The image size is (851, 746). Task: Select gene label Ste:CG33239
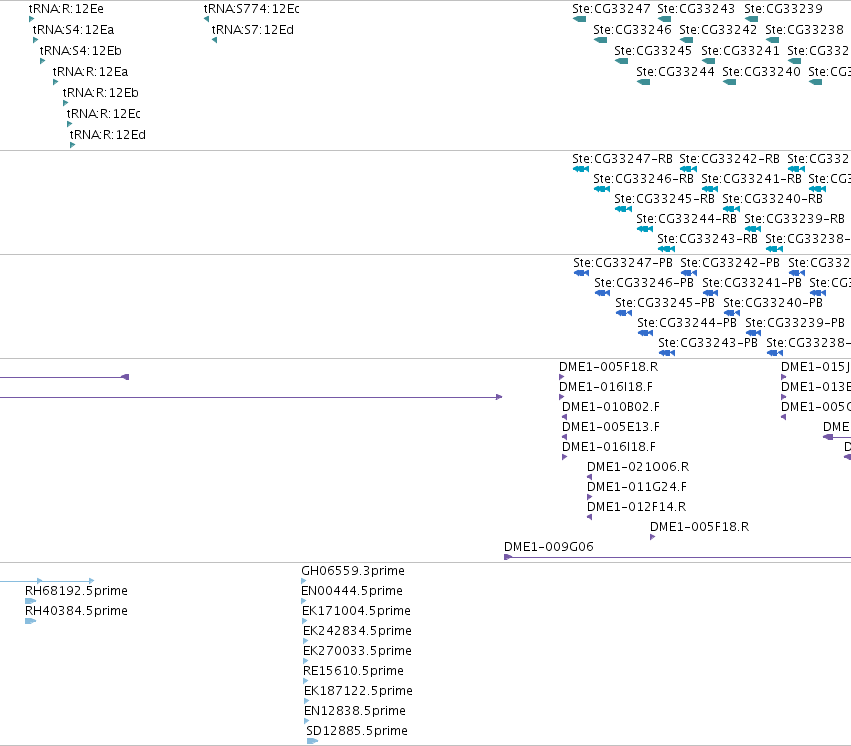click(783, 9)
